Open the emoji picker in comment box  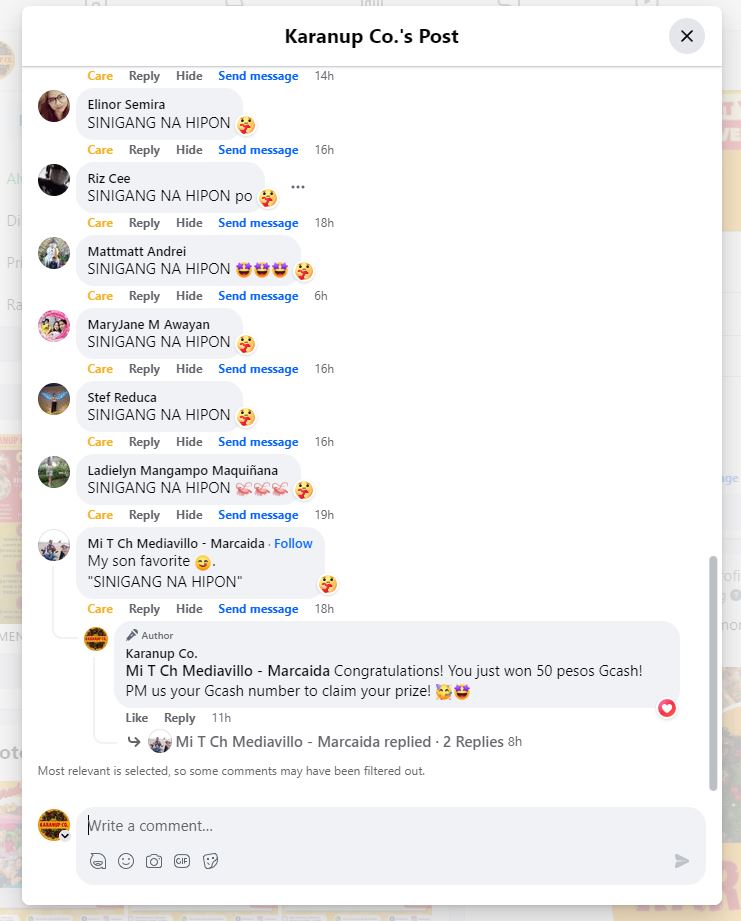(126, 861)
